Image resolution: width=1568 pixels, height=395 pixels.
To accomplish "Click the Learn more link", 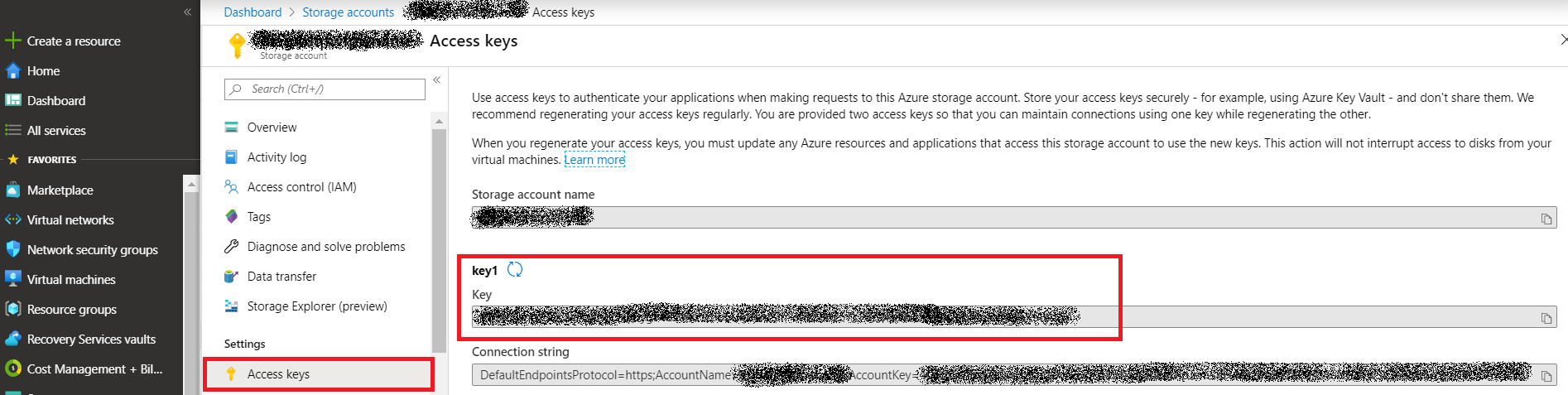I will tap(594, 160).
